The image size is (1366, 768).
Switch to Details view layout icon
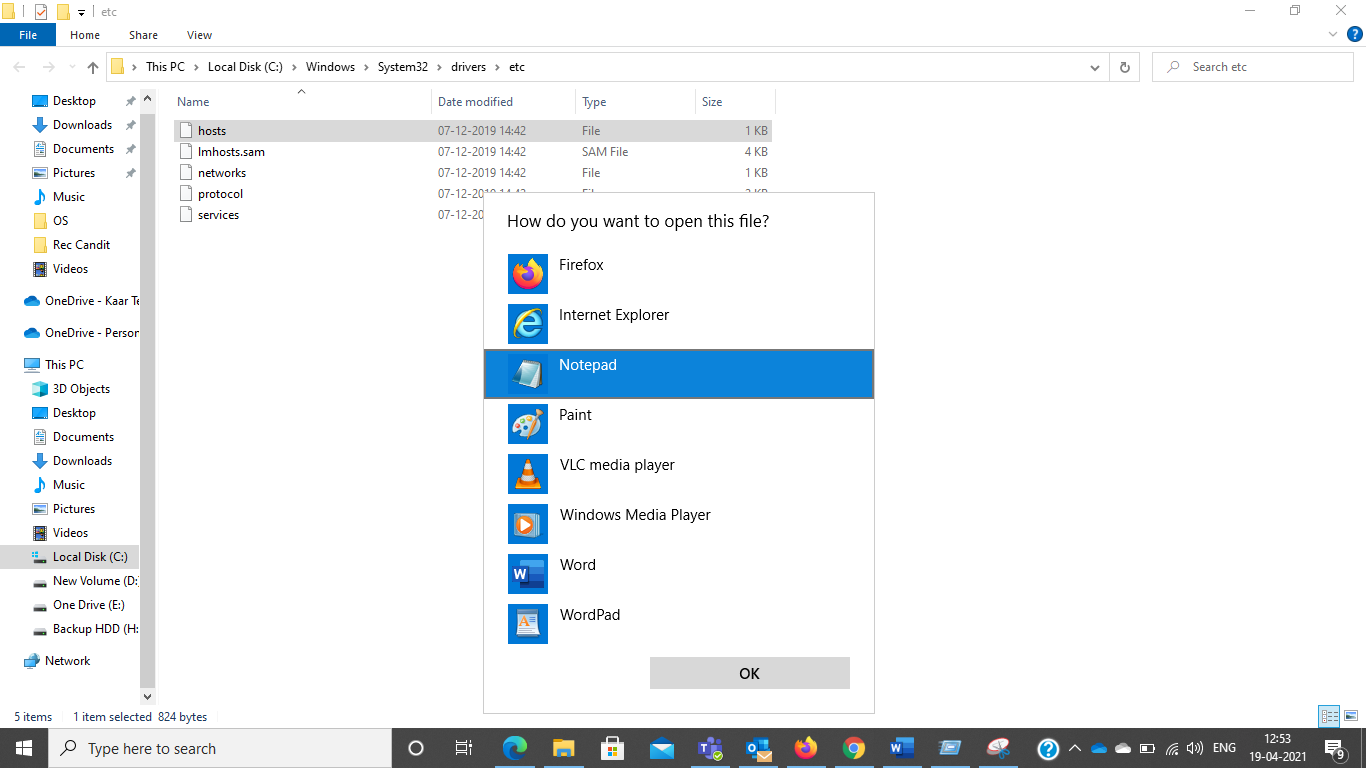click(x=1329, y=716)
